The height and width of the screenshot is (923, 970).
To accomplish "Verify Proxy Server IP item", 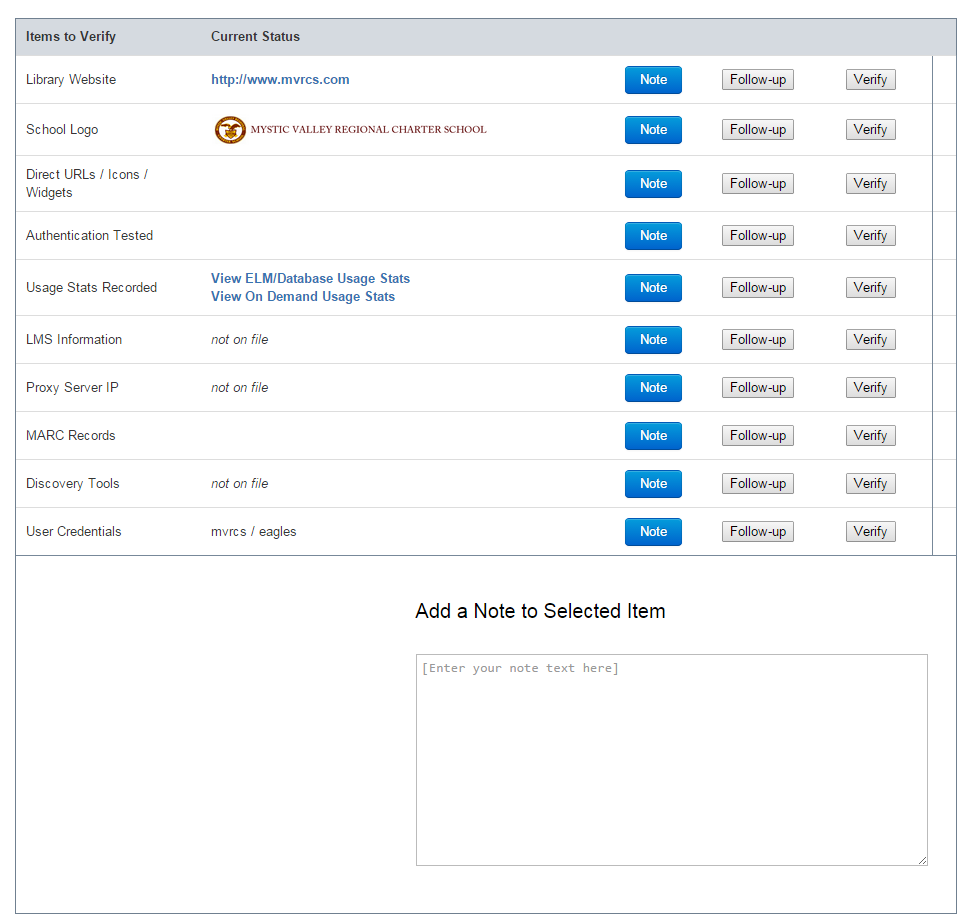I will (870, 388).
